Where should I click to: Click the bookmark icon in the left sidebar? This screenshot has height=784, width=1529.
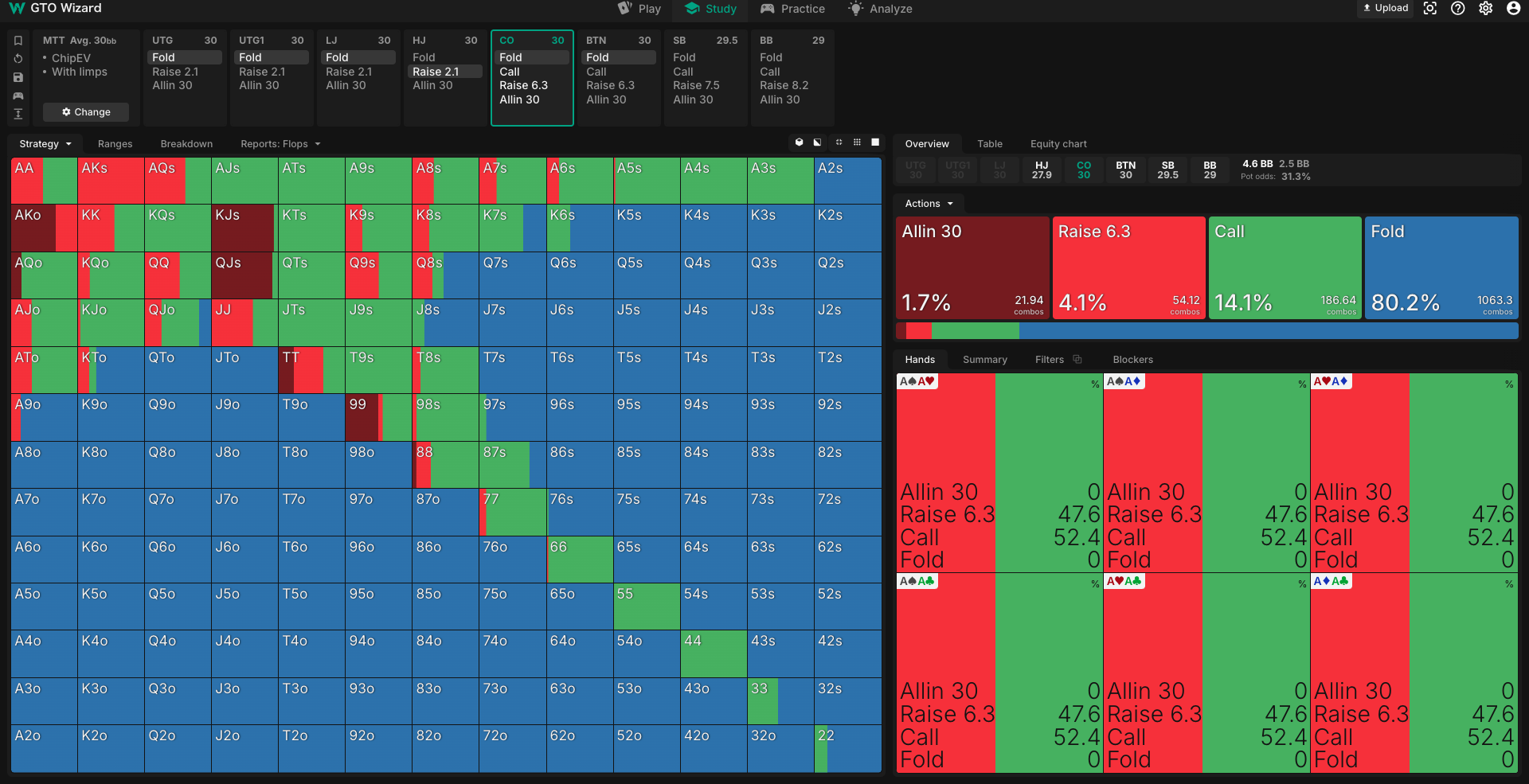(x=18, y=41)
